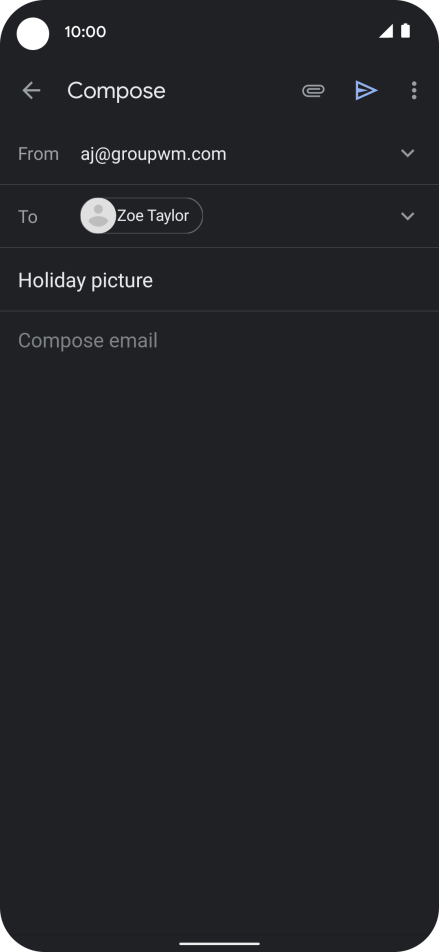
Task: Select the aj@groupwm.com sender address
Action: point(154,154)
